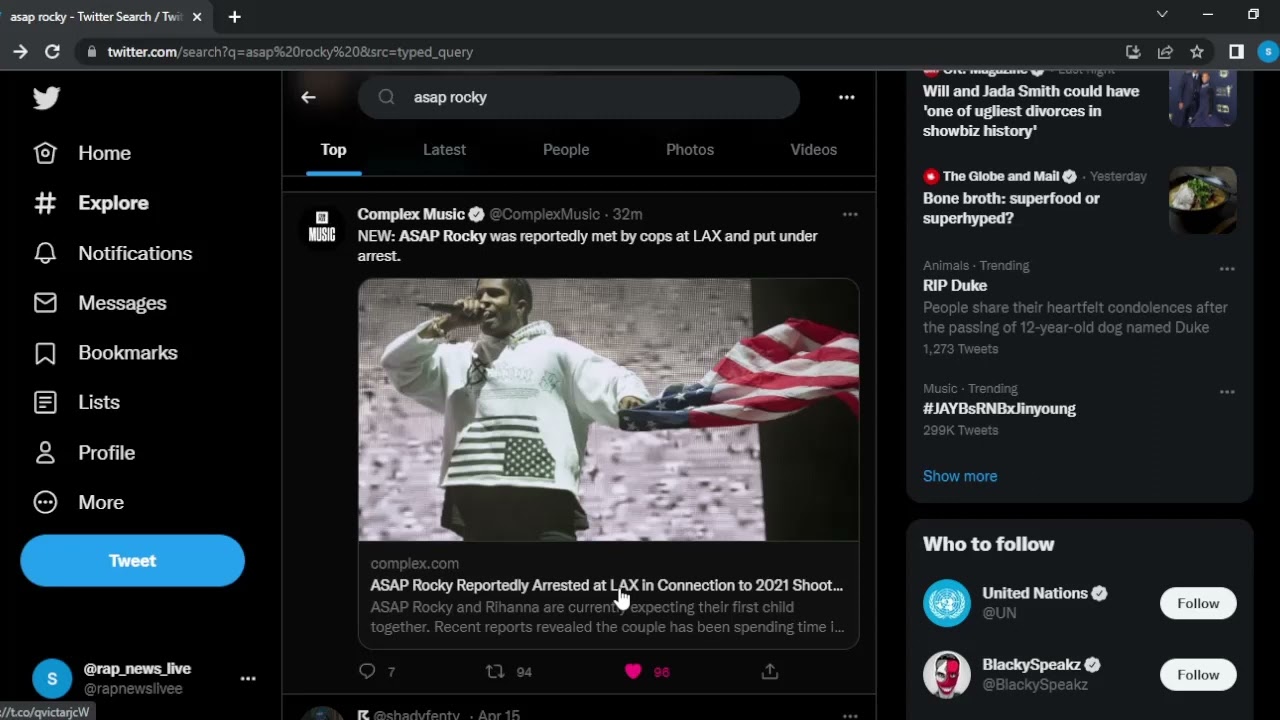
Task: Focus the 'asap rocky' search field
Action: pos(579,97)
